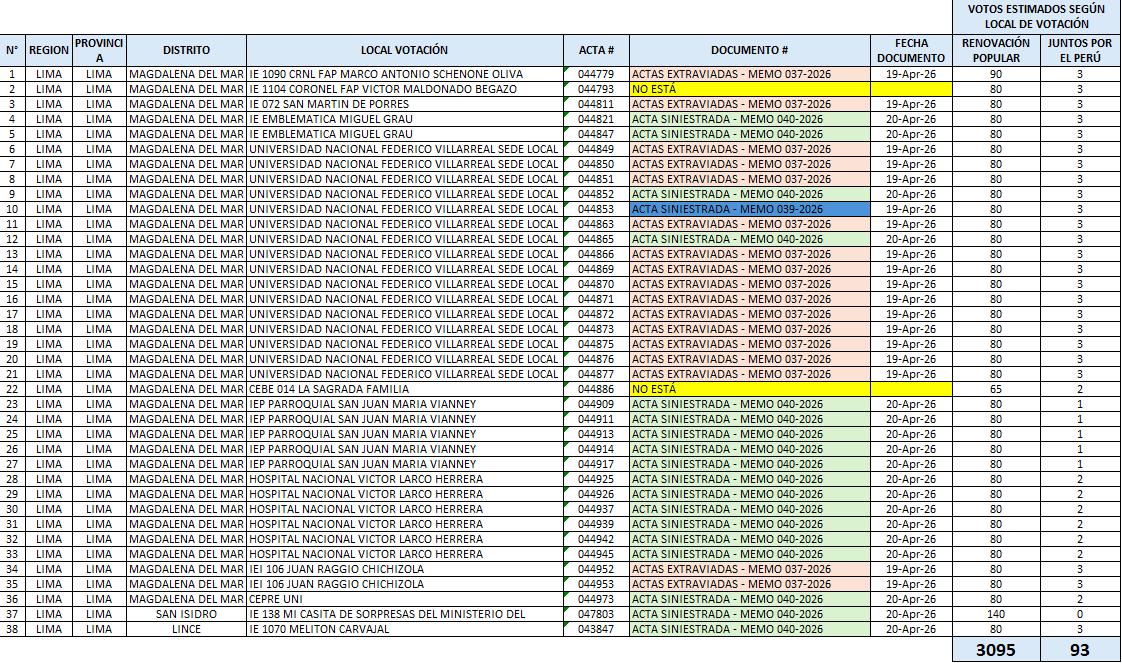The width and height of the screenshot is (1122, 663).
Task: Select the LOCAL VOTACIÓN column header
Action: (x=404, y=50)
